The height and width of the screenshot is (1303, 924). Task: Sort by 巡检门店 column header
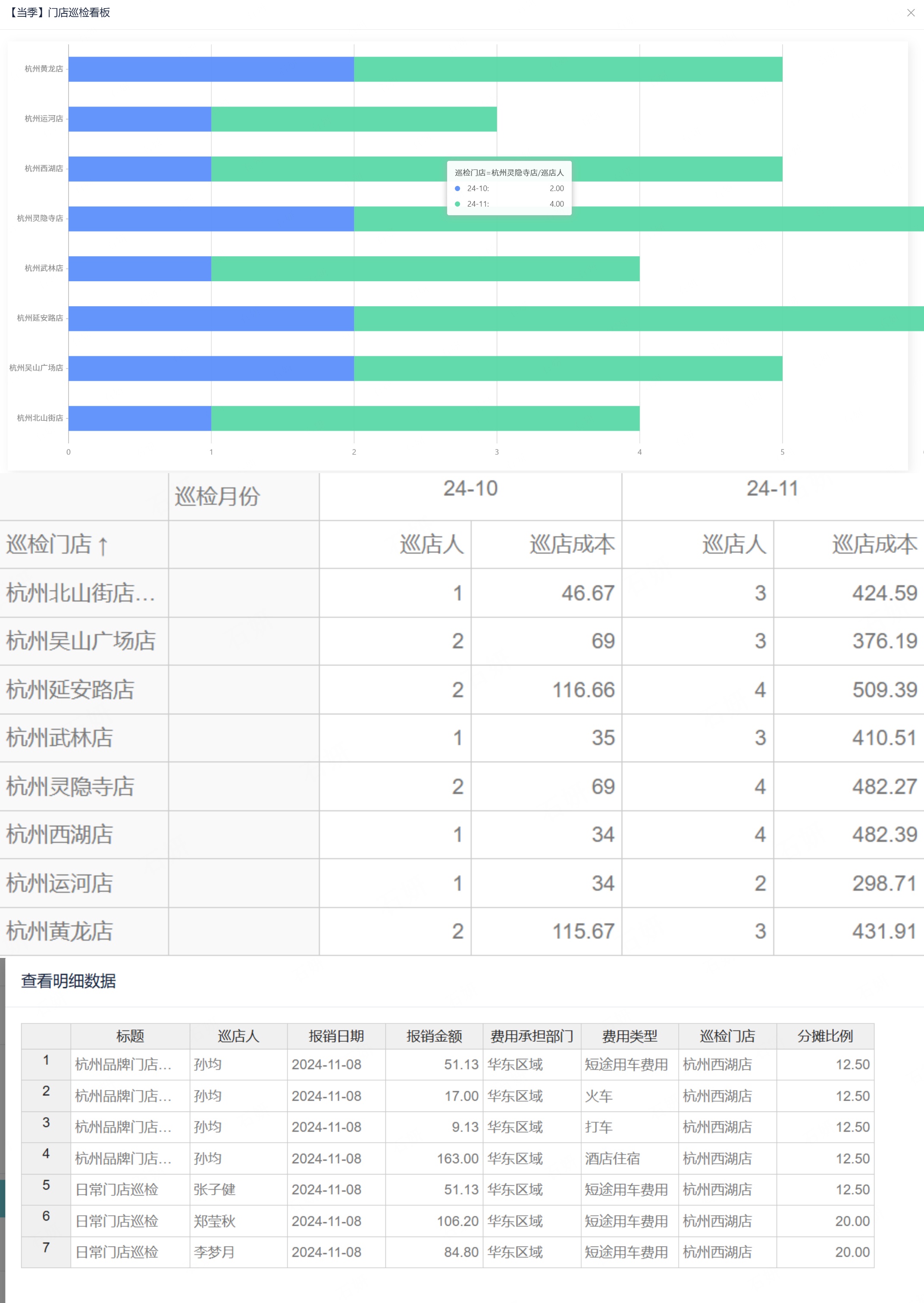57,544
